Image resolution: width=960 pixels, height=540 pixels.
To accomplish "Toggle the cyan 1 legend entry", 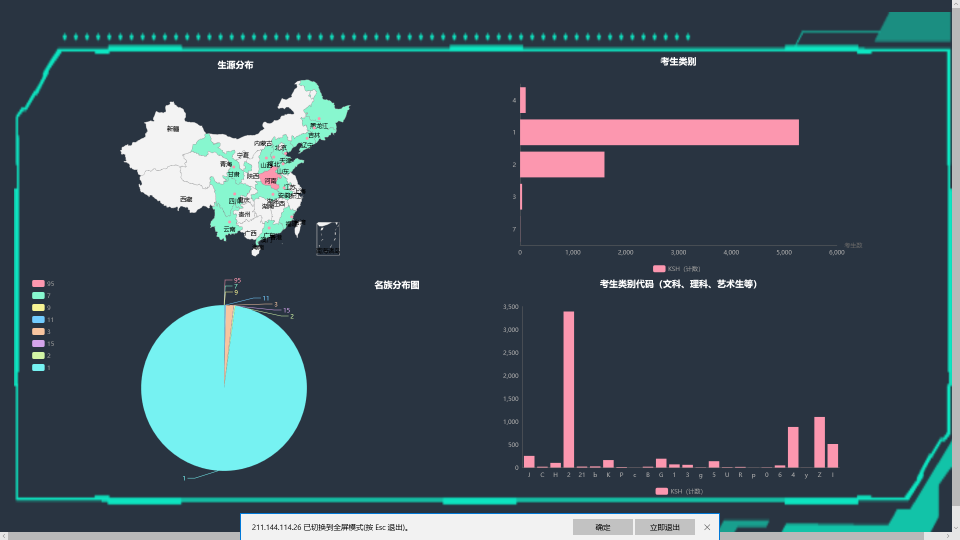I will (x=39, y=368).
